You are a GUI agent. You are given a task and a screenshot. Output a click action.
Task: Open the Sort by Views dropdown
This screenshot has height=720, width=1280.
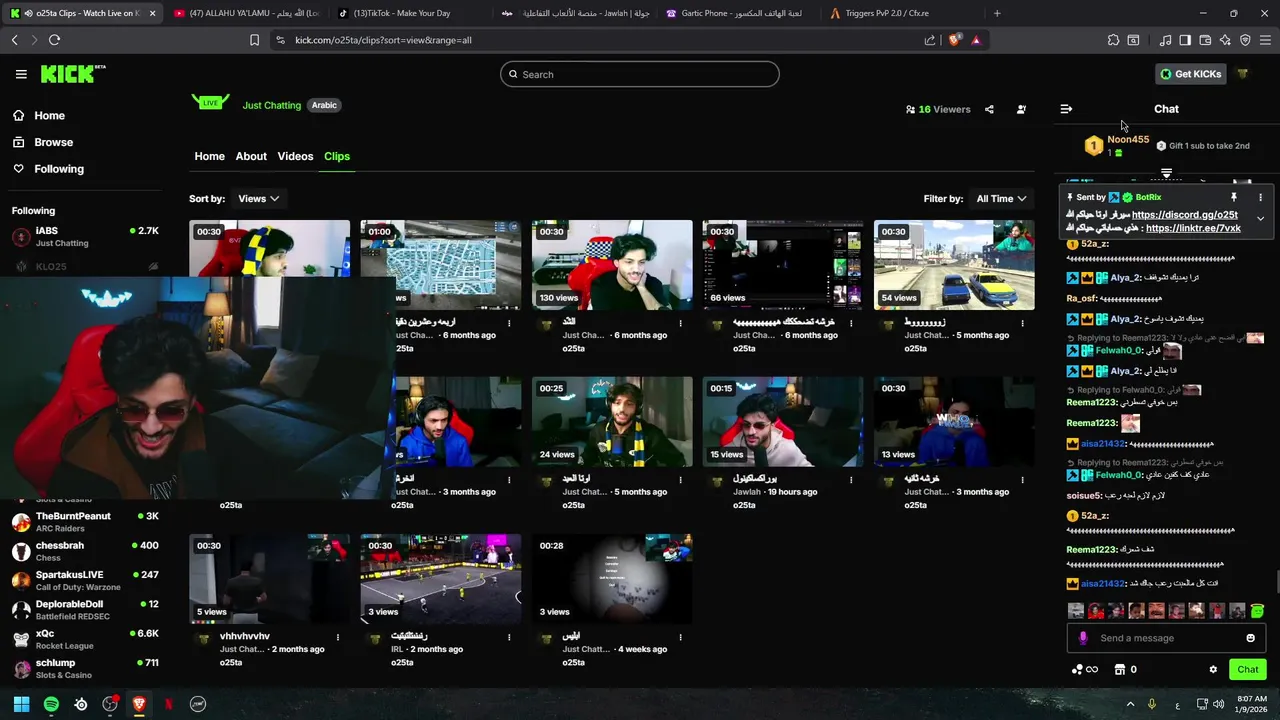point(258,199)
